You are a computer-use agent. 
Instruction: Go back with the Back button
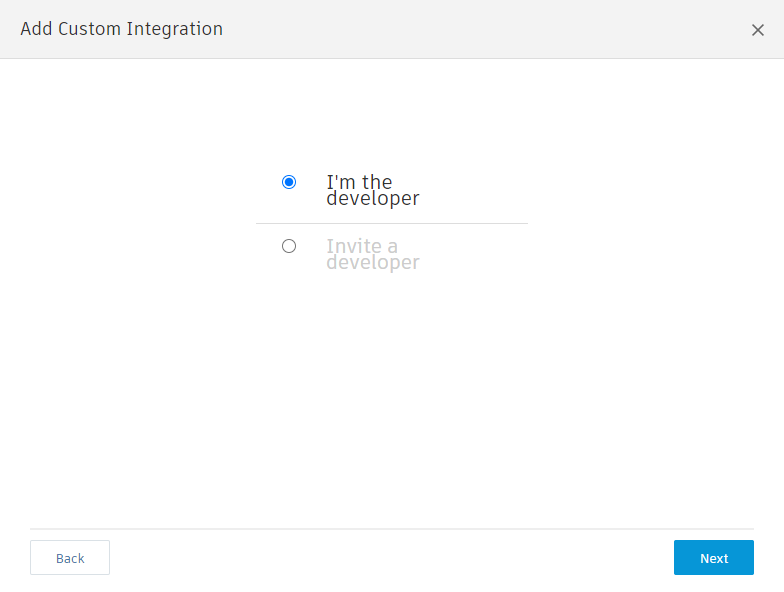coord(70,558)
